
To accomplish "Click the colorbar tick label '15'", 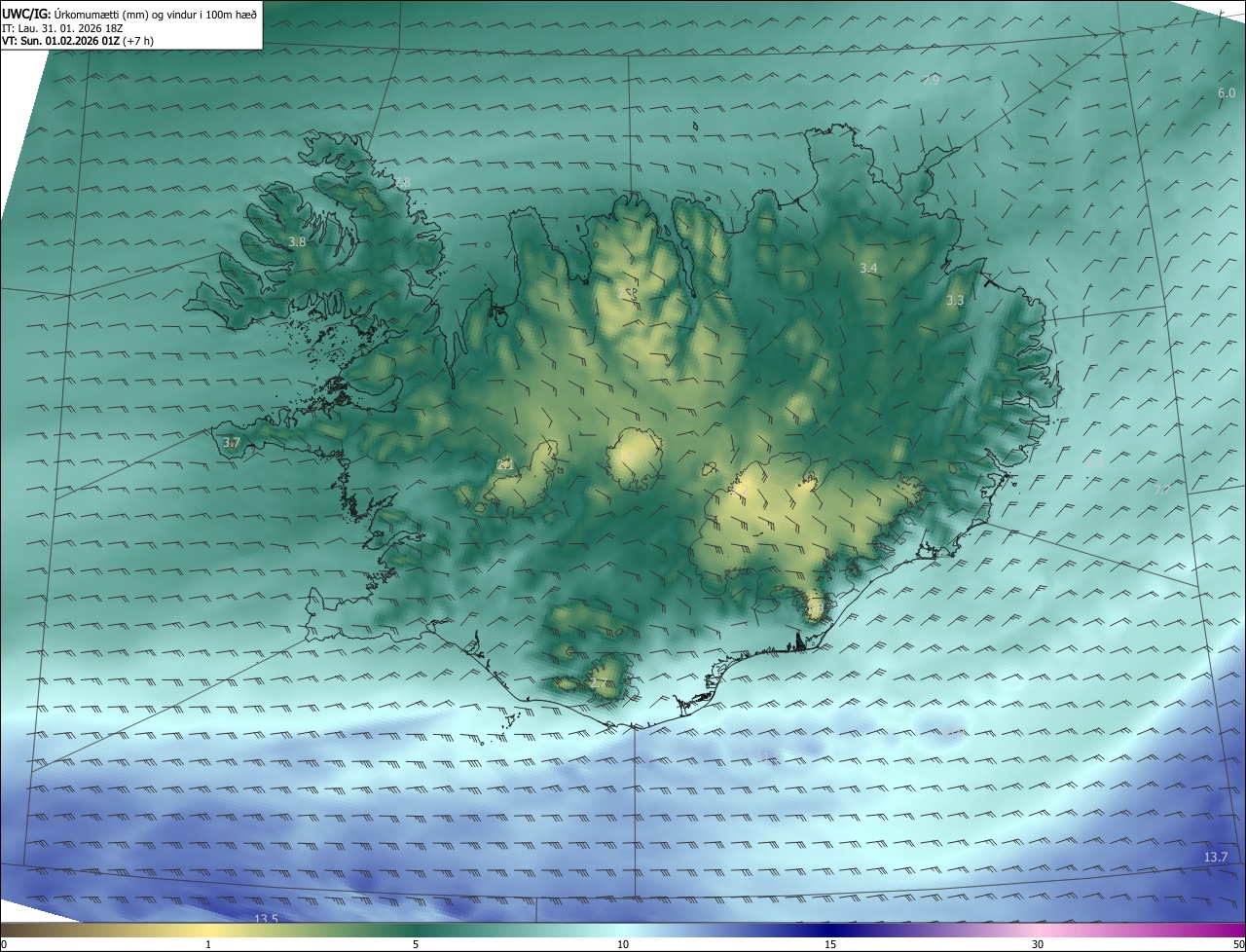I will point(830,944).
